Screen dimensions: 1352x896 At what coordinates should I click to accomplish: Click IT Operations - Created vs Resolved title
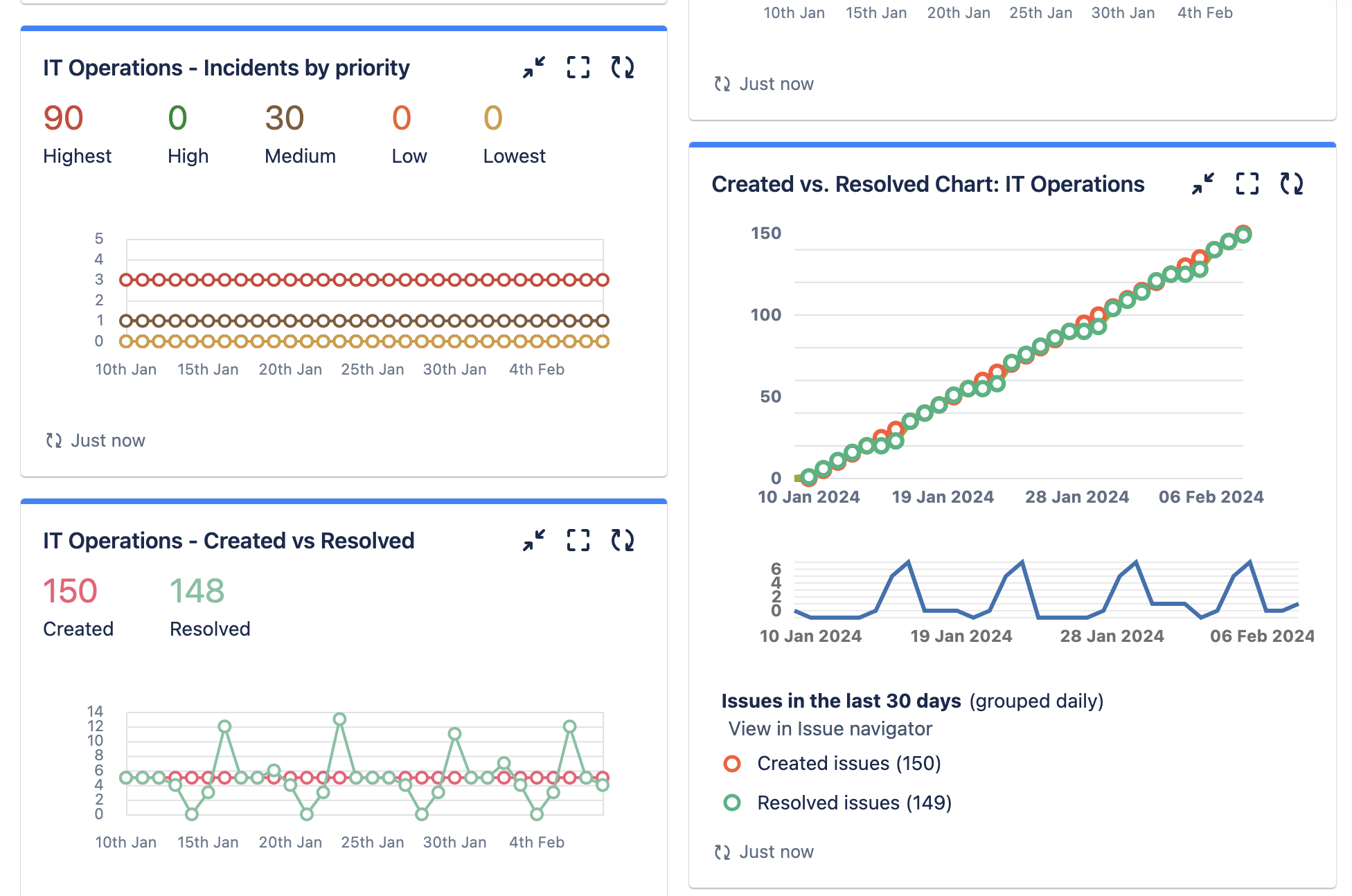(229, 541)
